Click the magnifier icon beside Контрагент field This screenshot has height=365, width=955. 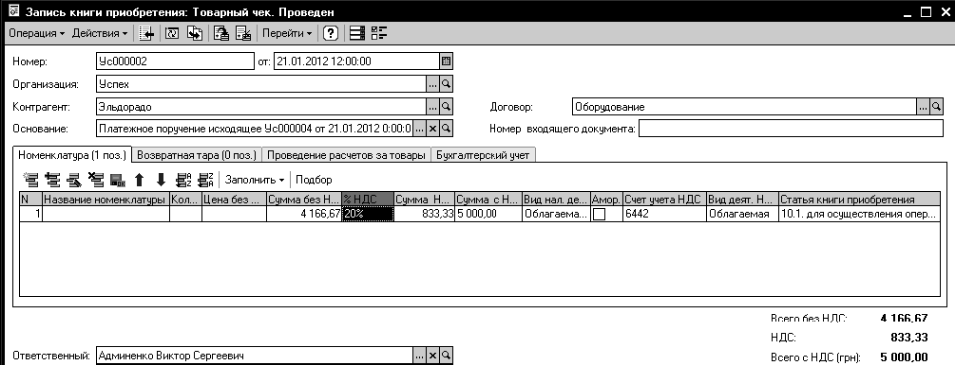[x=446, y=107]
